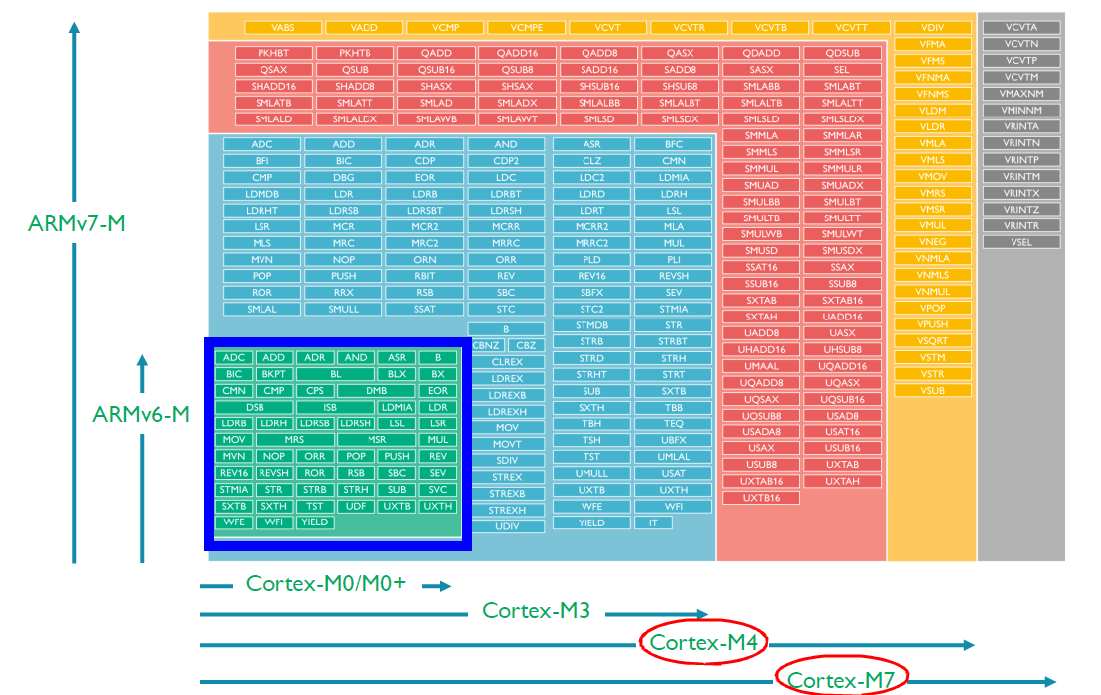Screen dimensions: 1101x695
Task: Click the DMB instruction box
Action: click(x=376, y=390)
